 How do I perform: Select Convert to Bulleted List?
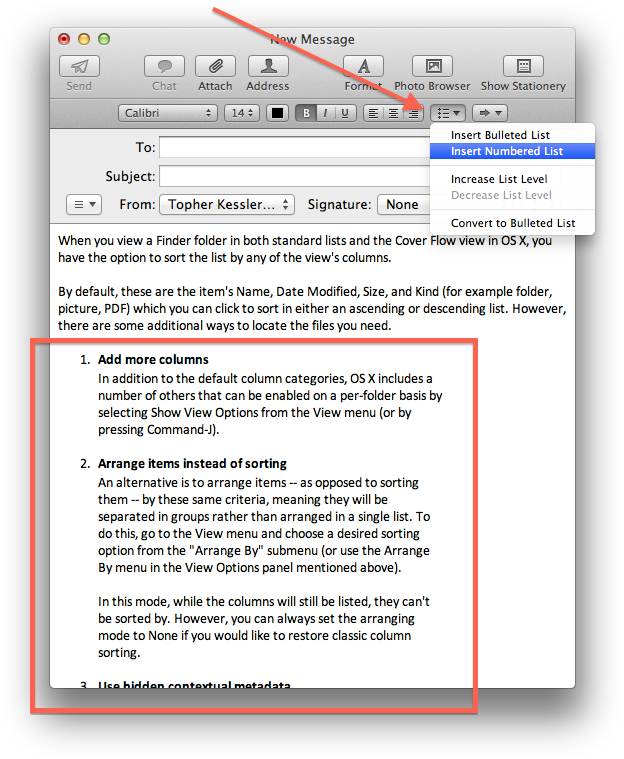coord(513,223)
